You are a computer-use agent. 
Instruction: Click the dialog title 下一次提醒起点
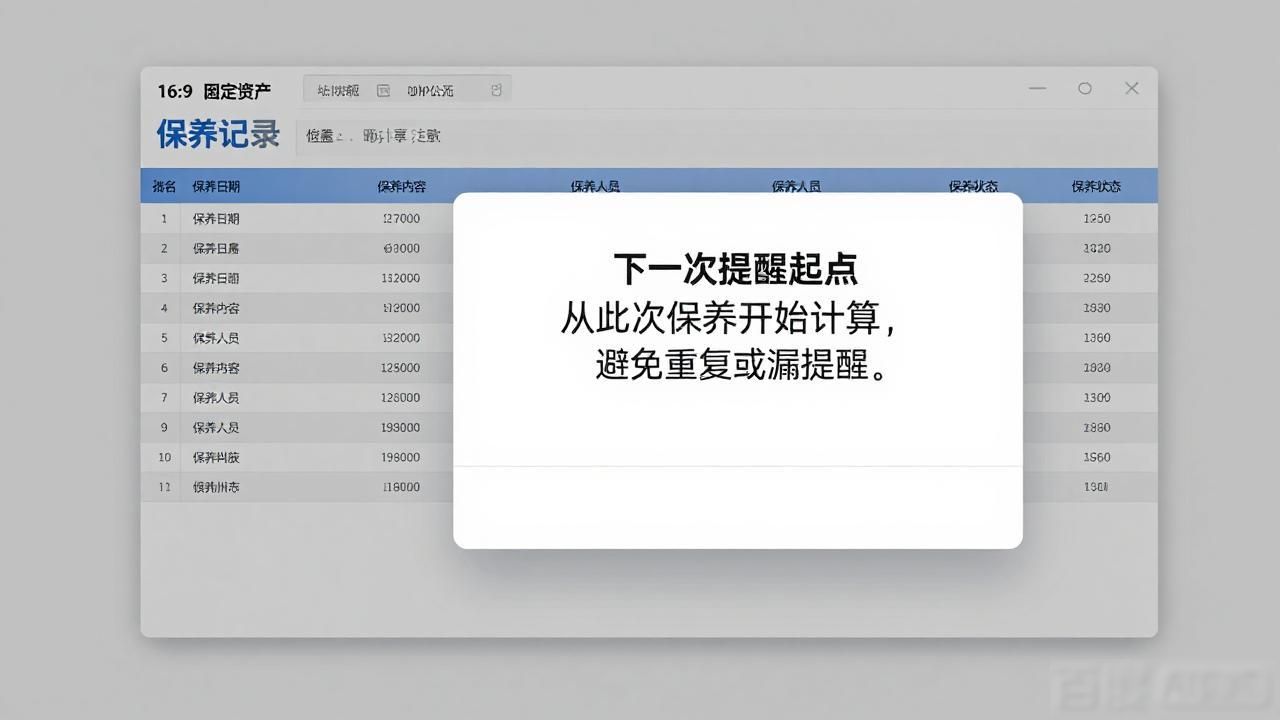pyautogui.click(x=735, y=269)
